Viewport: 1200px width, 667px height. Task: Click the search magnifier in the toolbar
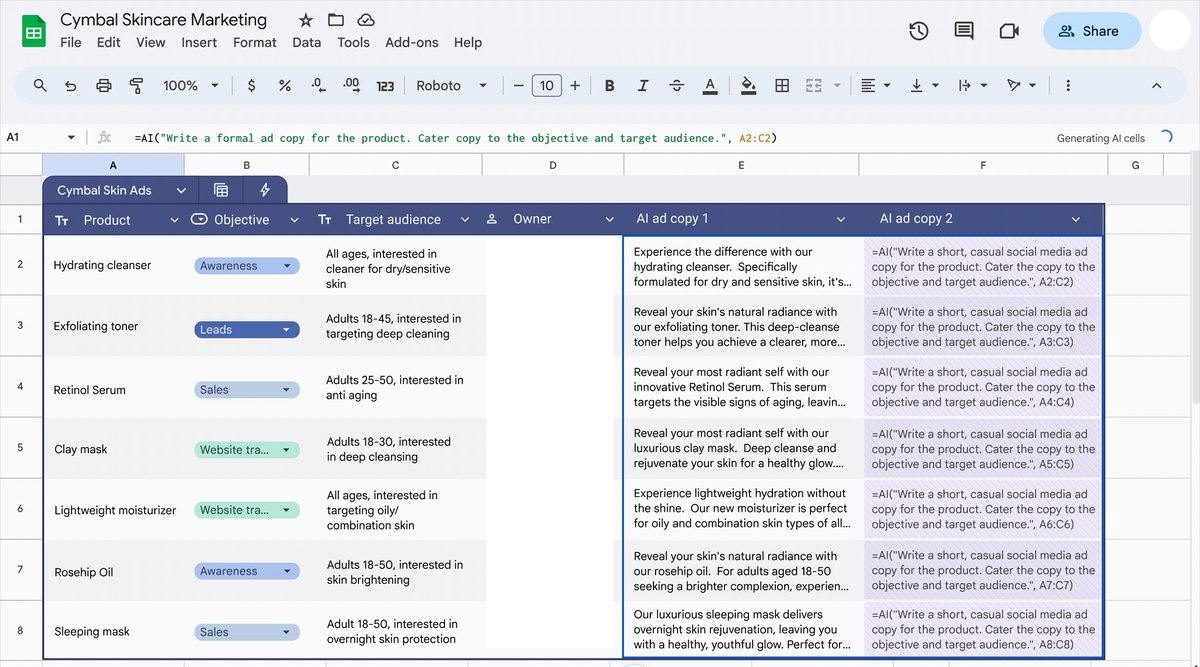40,86
